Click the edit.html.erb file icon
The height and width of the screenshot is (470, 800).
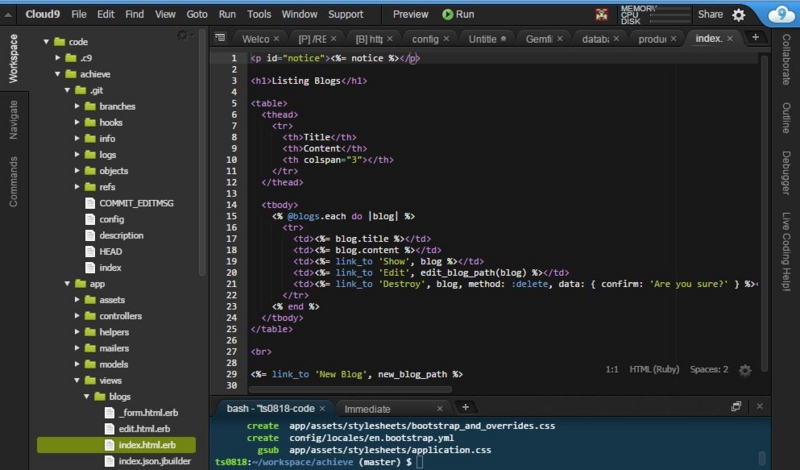[109, 429]
